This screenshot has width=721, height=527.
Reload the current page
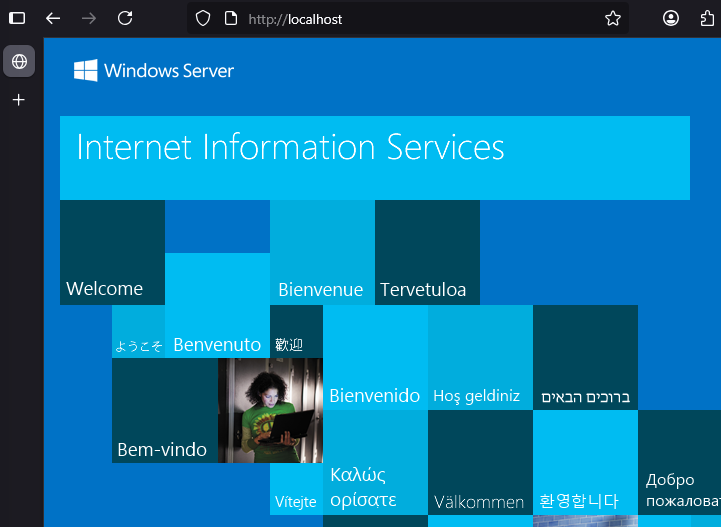click(125, 18)
